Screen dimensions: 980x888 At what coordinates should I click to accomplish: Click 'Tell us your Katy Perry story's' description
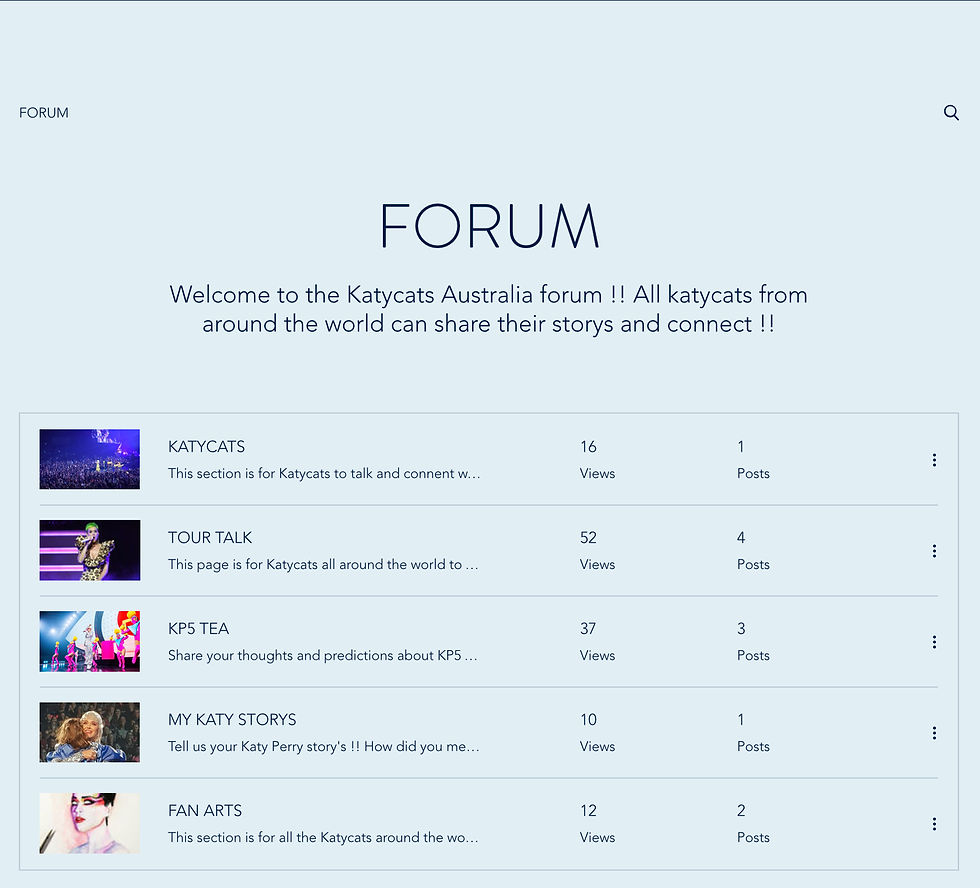324,746
